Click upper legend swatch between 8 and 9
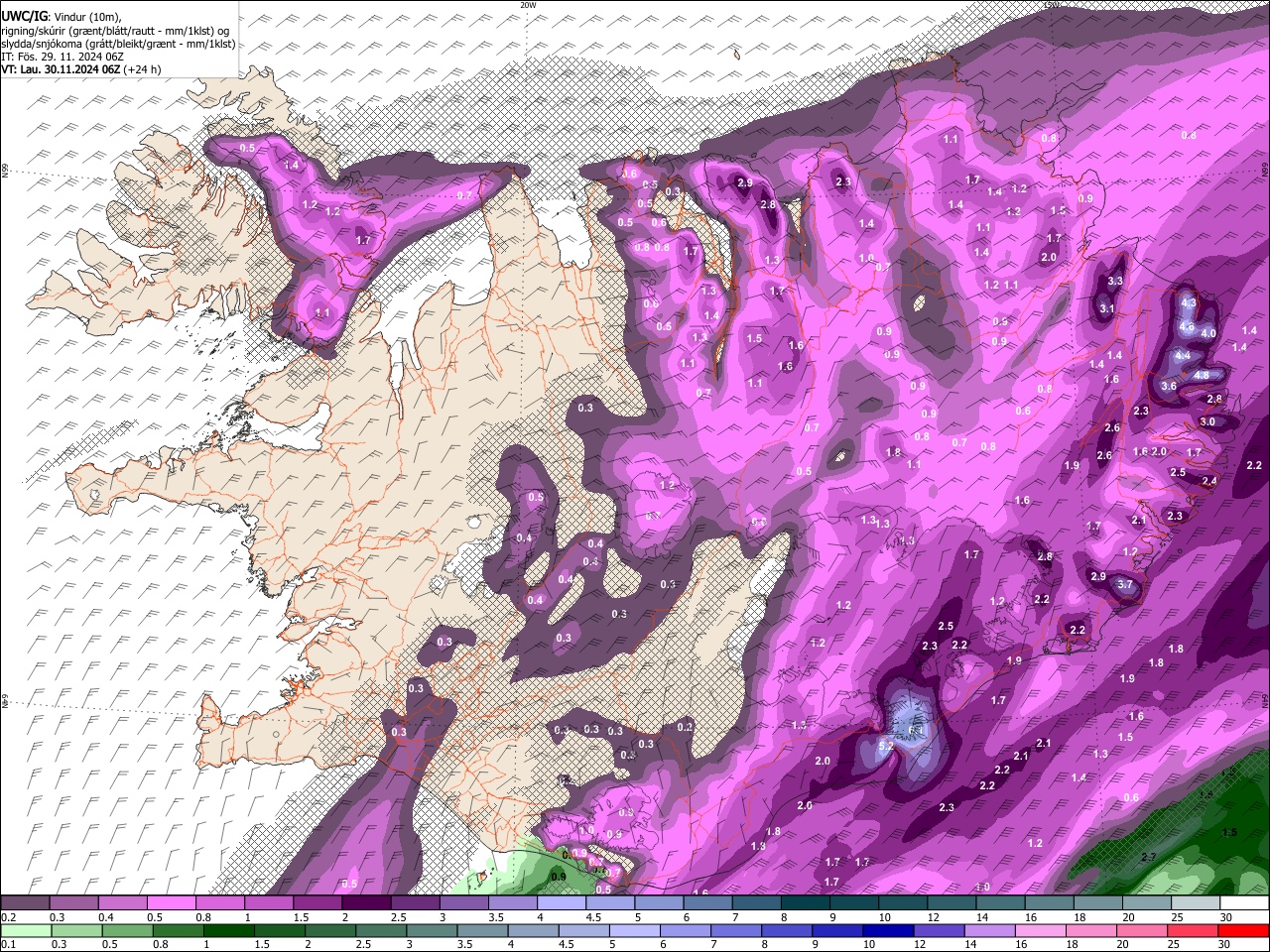Image resolution: width=1270 pixels, height=952 pixels. 805,903
